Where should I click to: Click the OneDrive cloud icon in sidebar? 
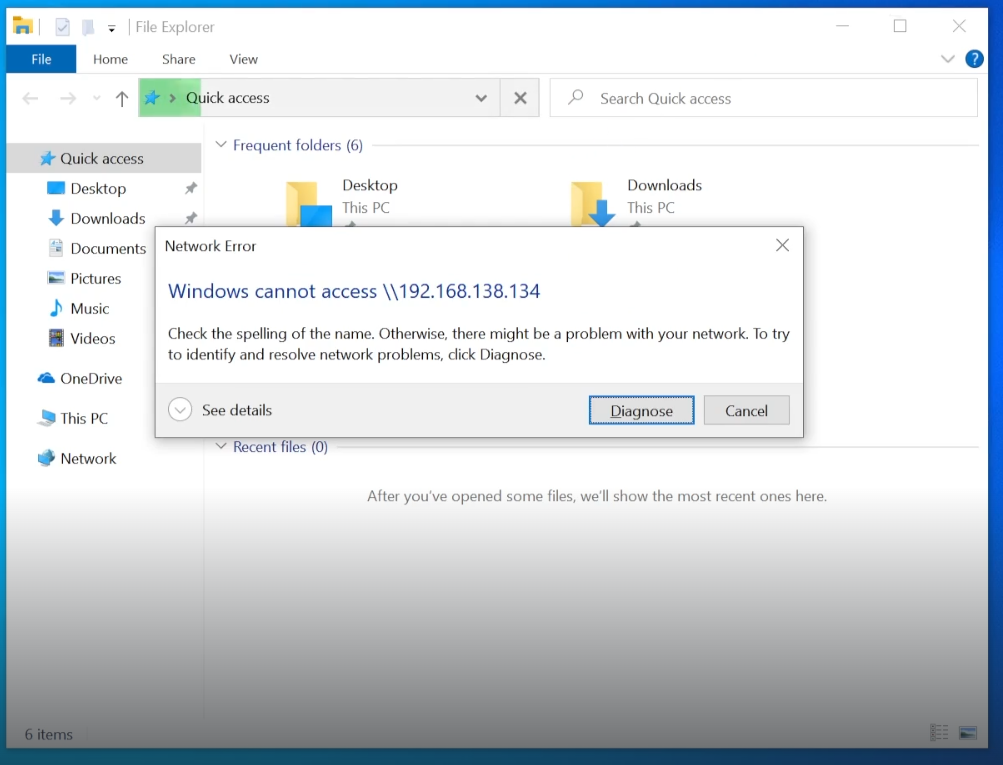click(x=46, y=378)
